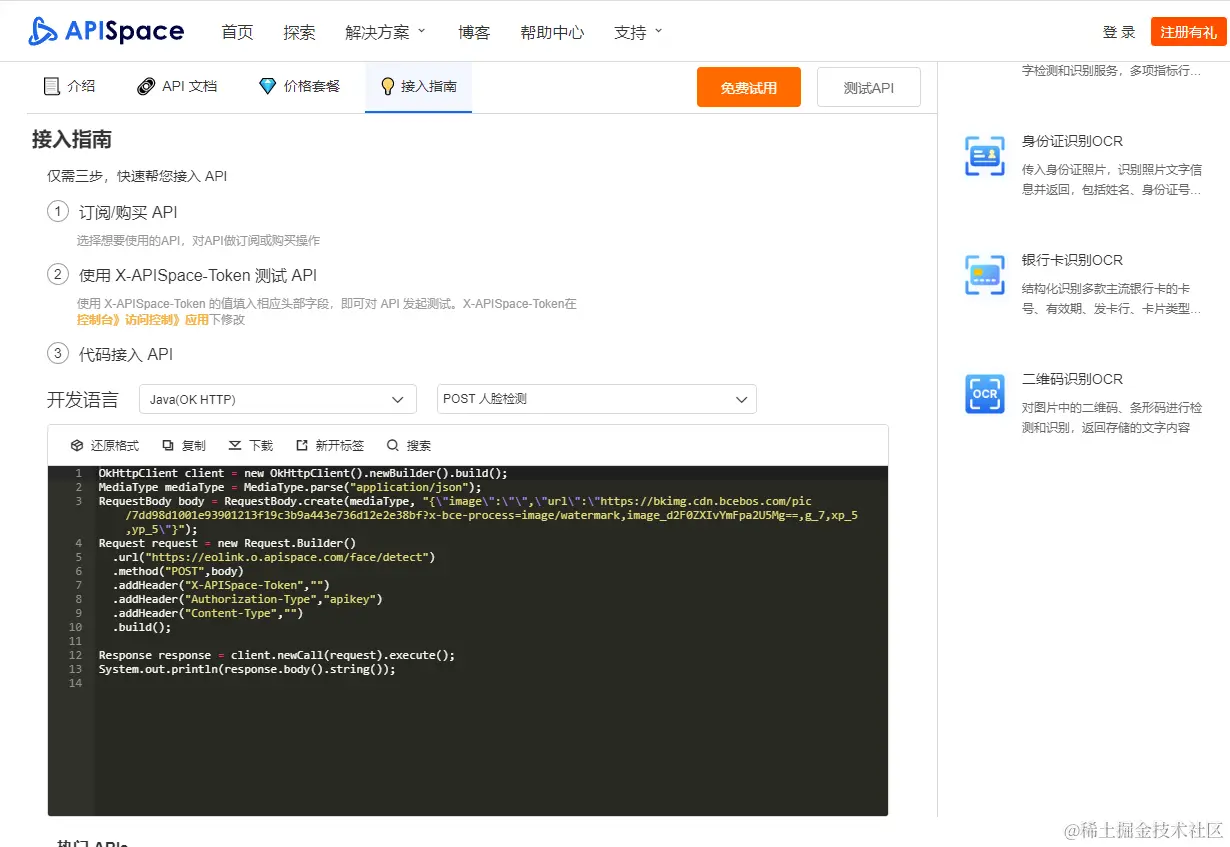Switch to the 介绍 tab
This screenshot has height=847, width=1230.
(x=70, y=86)
